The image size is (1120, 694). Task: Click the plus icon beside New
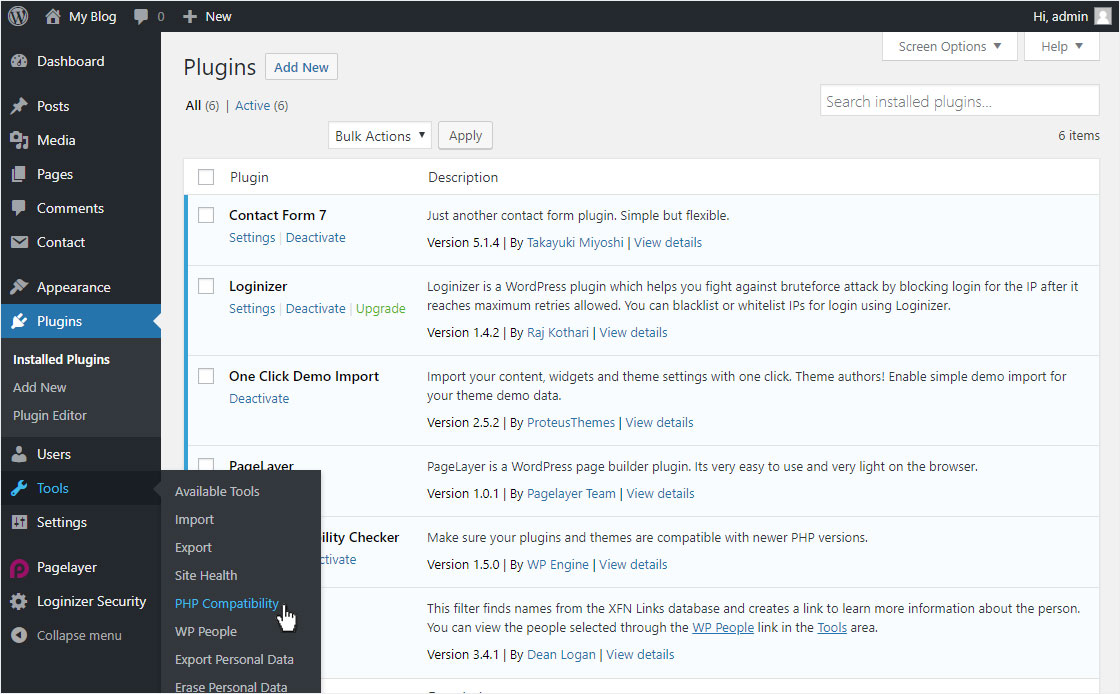[x=189, y=16]
